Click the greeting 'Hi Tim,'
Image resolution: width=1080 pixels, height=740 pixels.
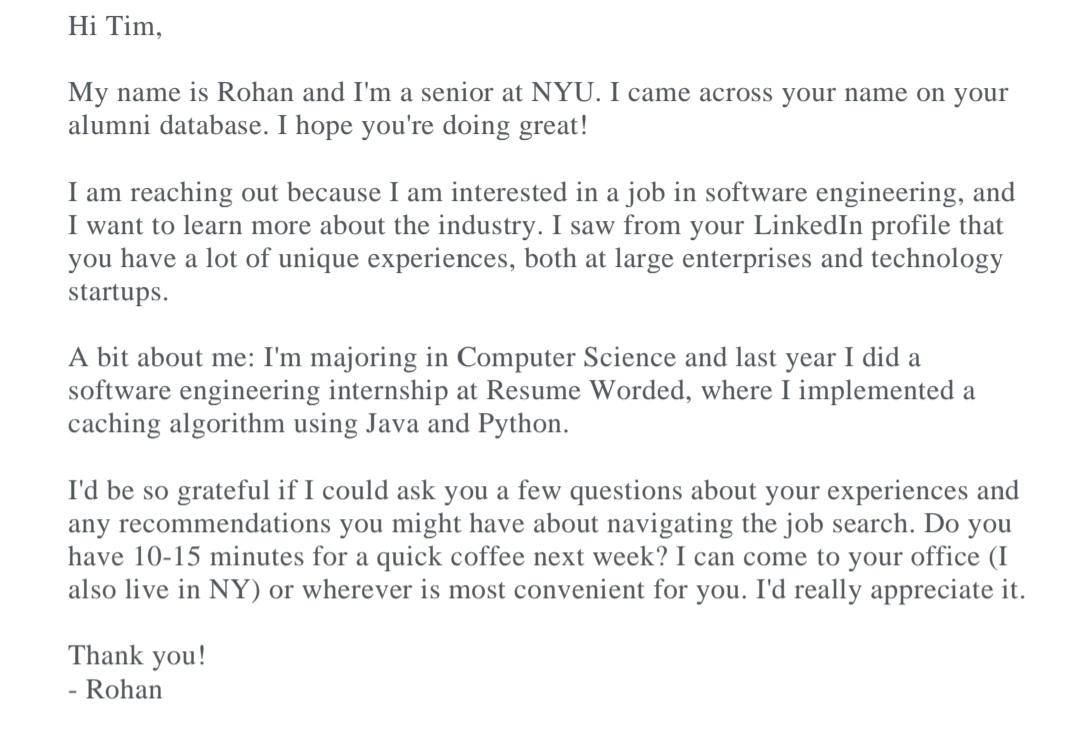tap(115, 26)
